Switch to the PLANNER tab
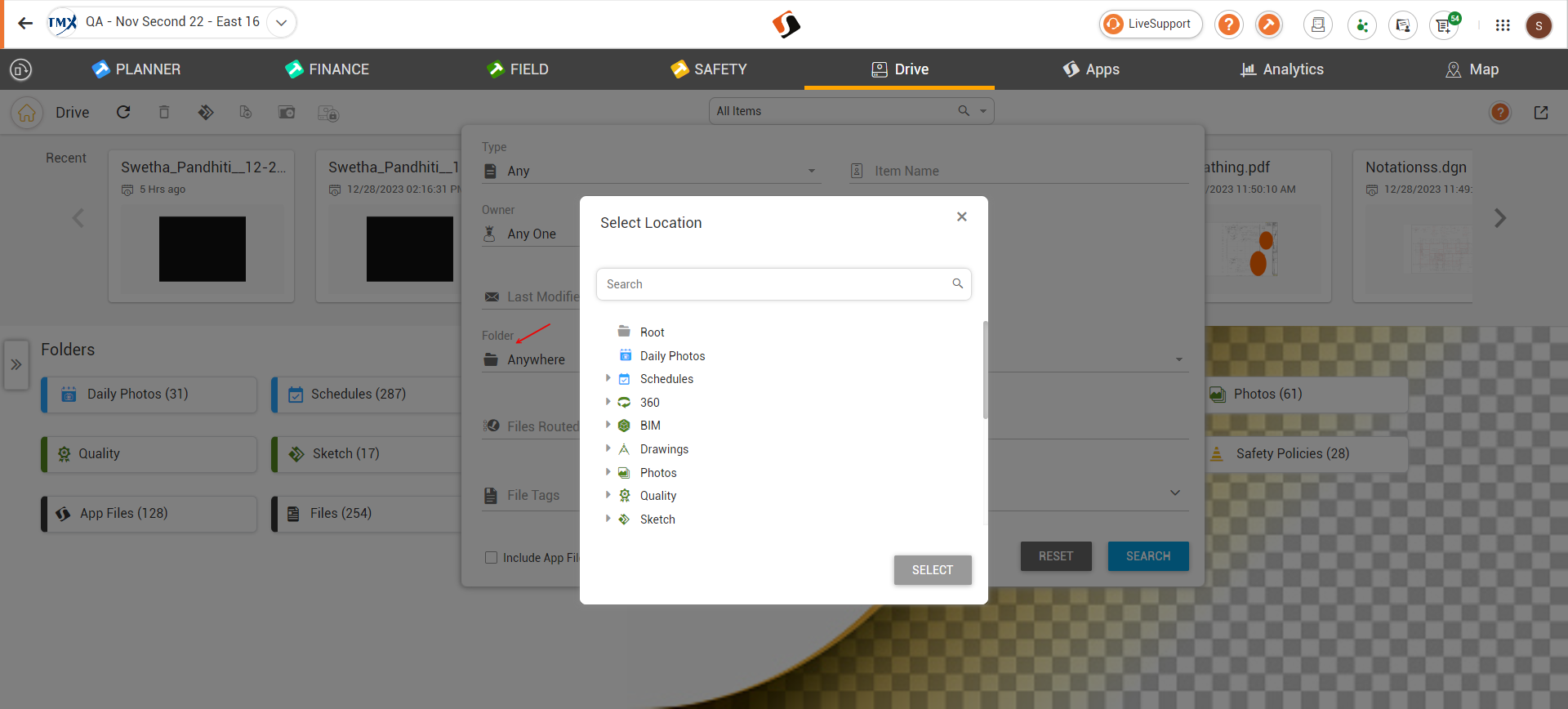The image size is (1568, 709). coord(136,69)
